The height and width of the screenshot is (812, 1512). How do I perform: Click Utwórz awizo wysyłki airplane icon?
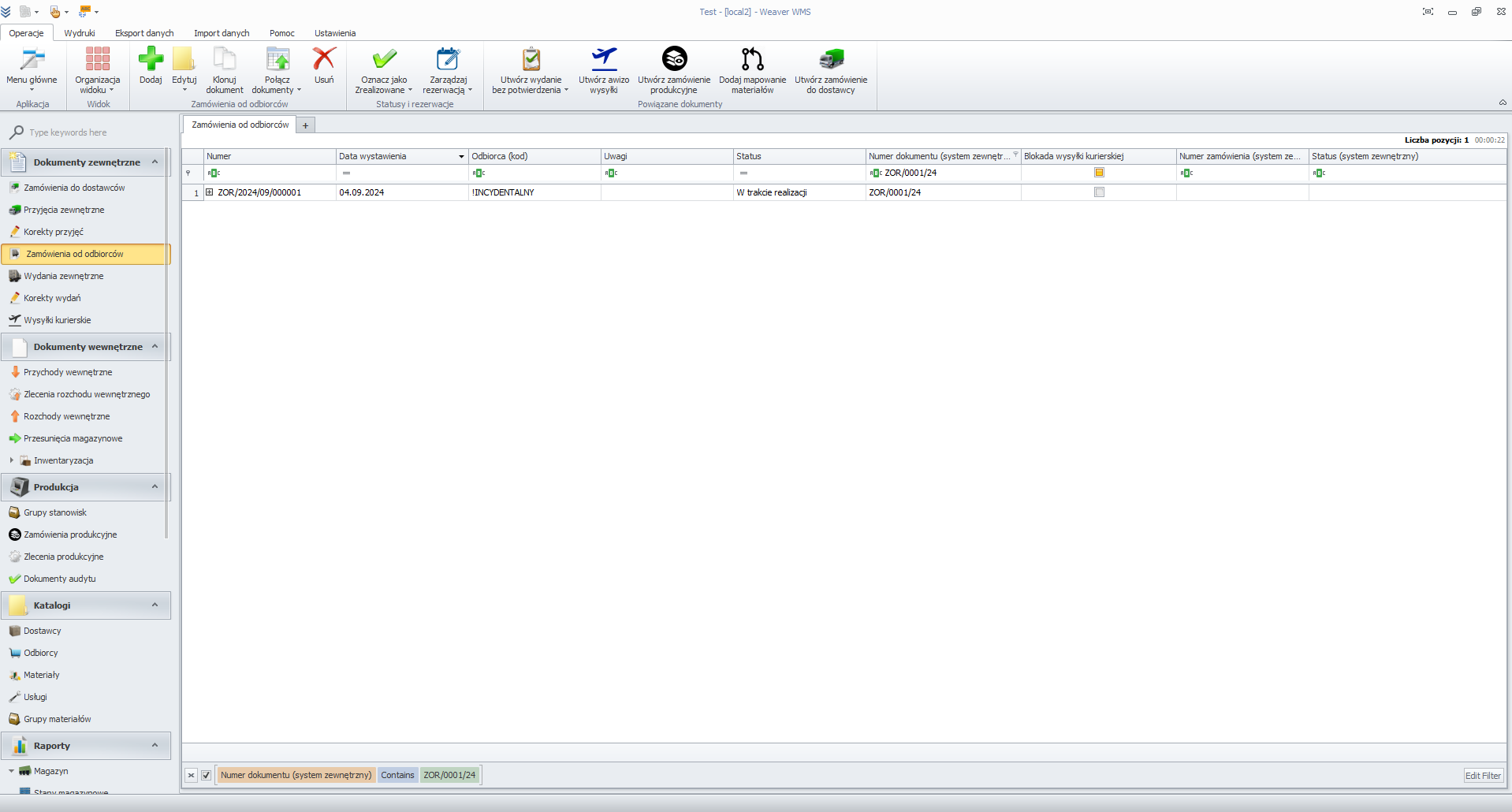point(604,60)
